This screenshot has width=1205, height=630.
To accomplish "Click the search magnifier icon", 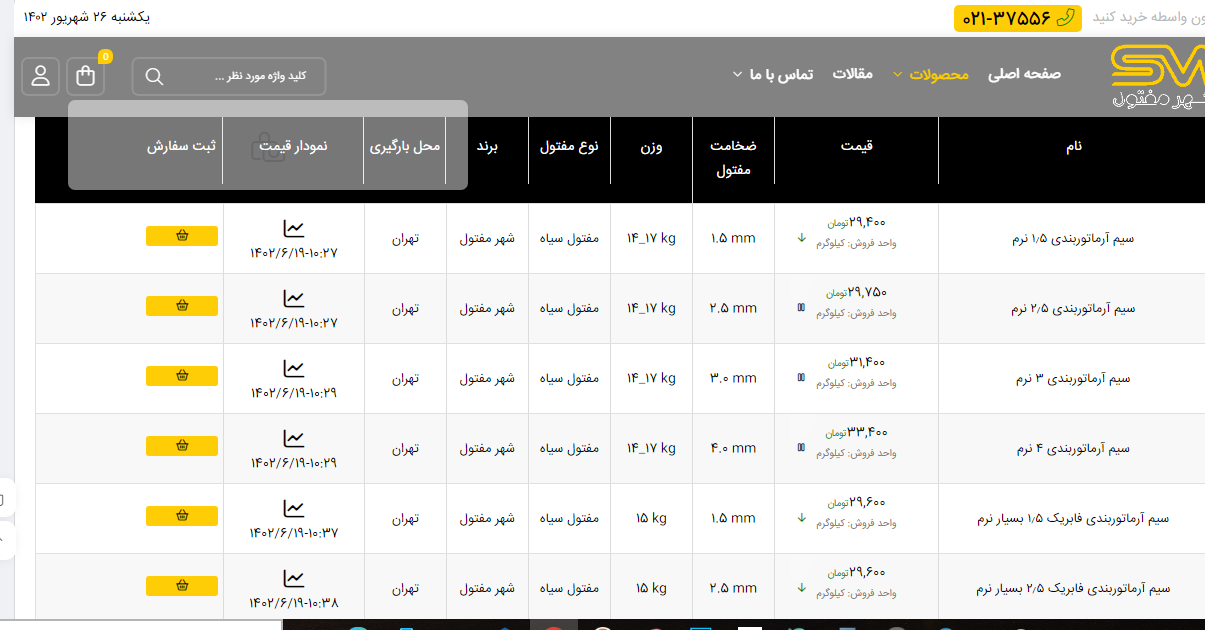I will tap(154, 77).
